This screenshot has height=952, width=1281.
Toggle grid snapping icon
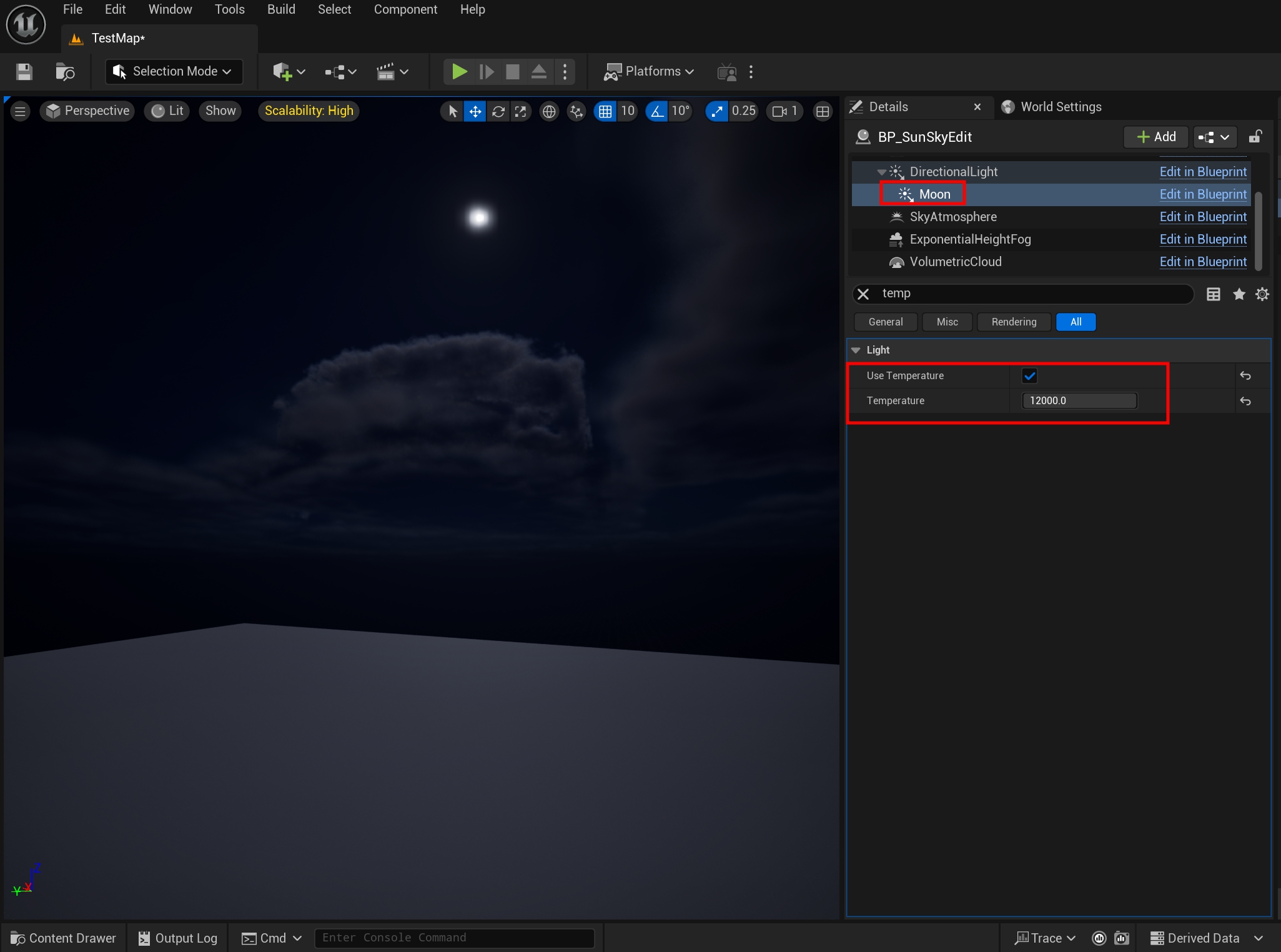coord(605,111)
